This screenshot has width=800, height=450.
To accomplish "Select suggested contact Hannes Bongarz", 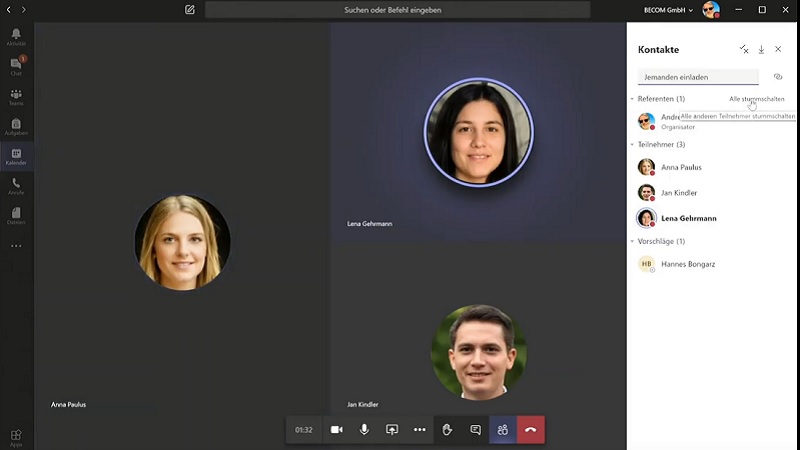I will [x=688, y=264].
